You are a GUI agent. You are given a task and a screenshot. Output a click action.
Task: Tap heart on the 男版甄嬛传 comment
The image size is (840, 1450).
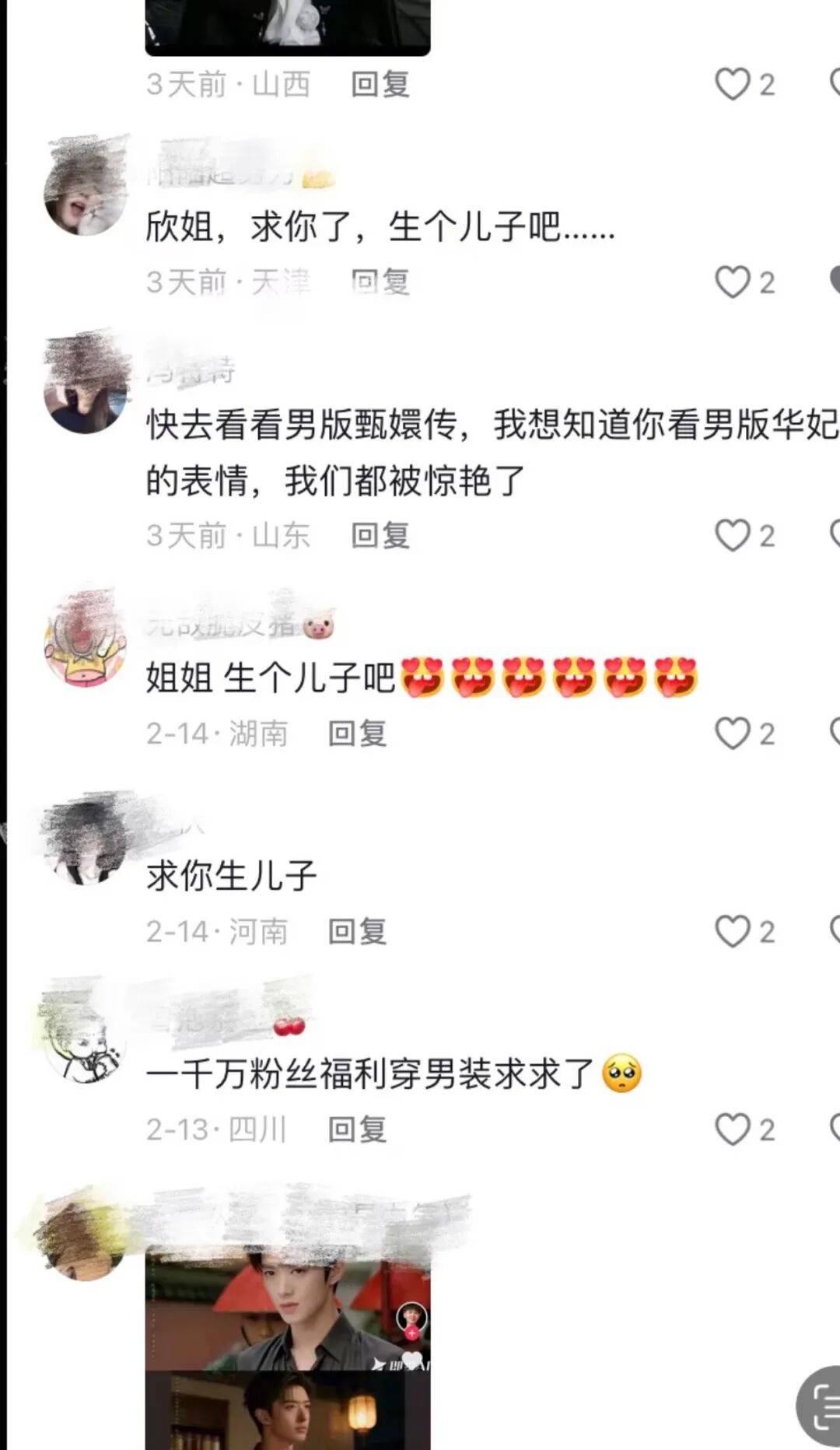pos(733,535)
